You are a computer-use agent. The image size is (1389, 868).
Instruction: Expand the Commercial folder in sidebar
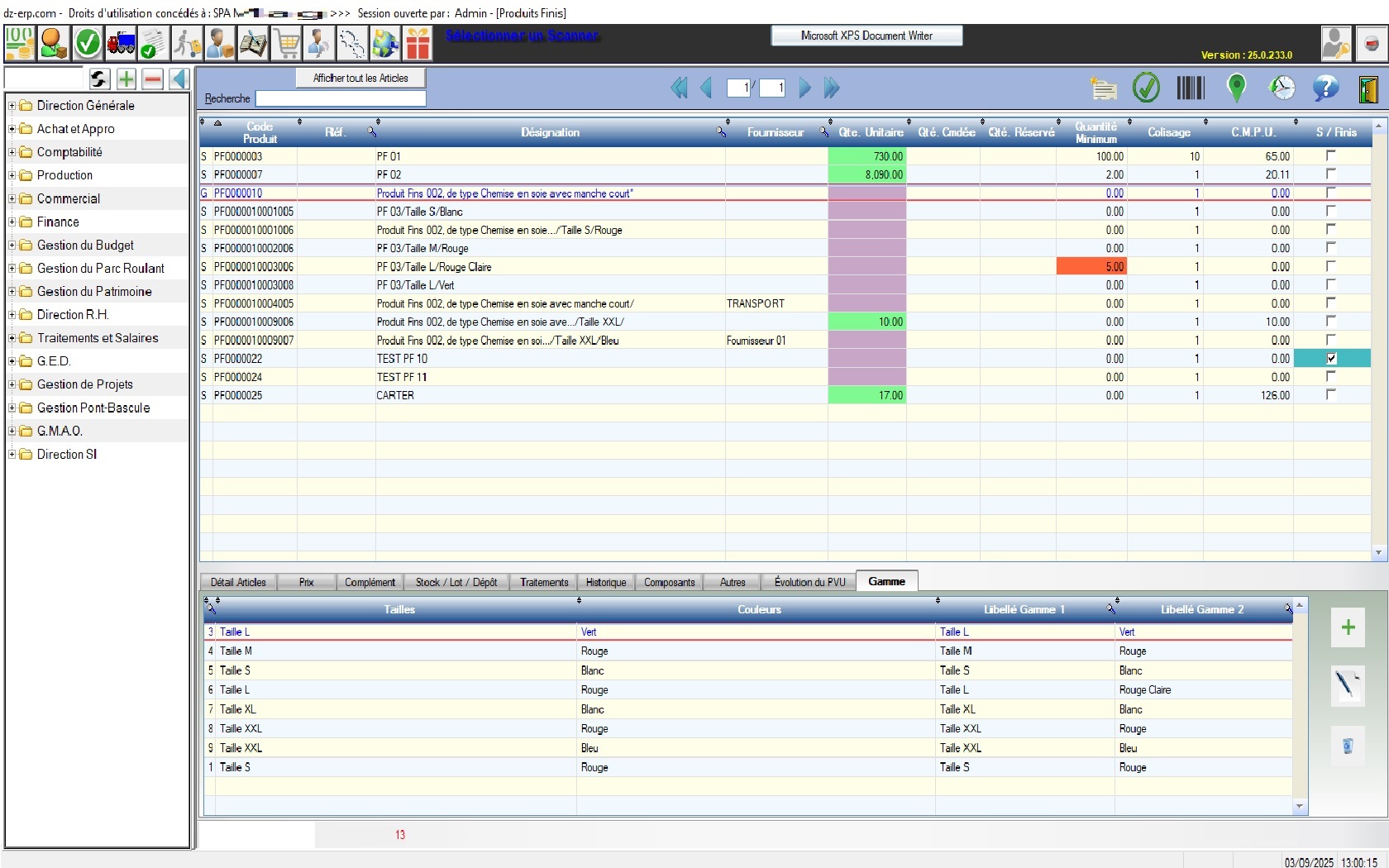[x=12, y=198]
